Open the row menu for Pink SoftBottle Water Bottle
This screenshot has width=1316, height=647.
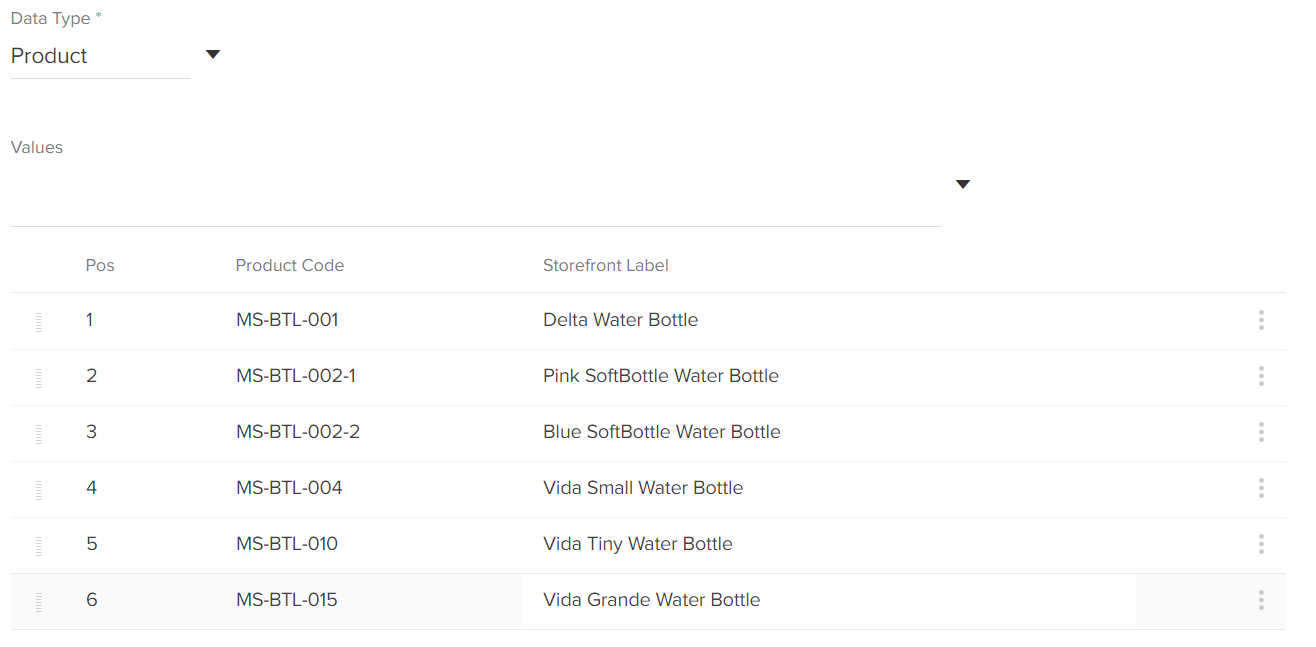coord(1261,376)
